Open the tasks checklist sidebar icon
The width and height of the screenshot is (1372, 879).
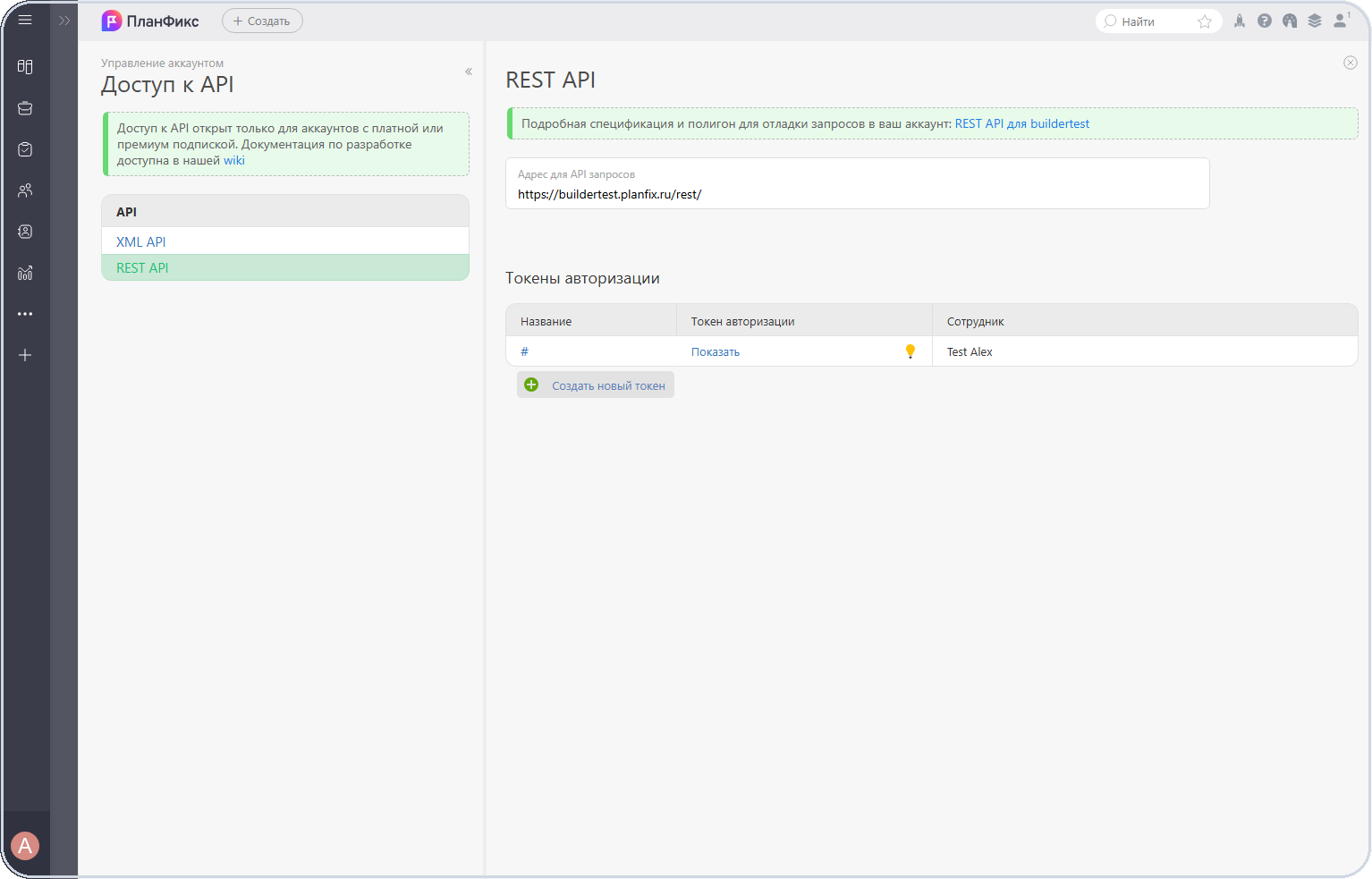25,149
